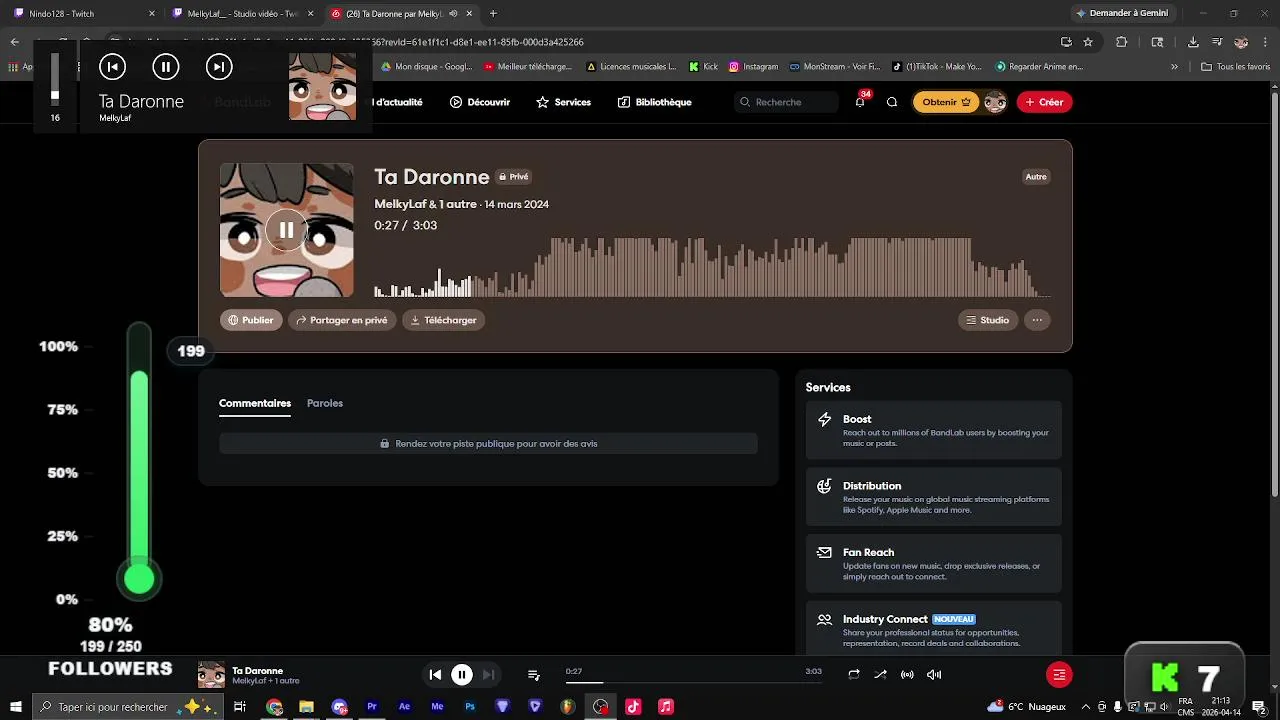Click the bottom player progress bar
This screenshot has width=1280, height=720.
click(694, 683)
